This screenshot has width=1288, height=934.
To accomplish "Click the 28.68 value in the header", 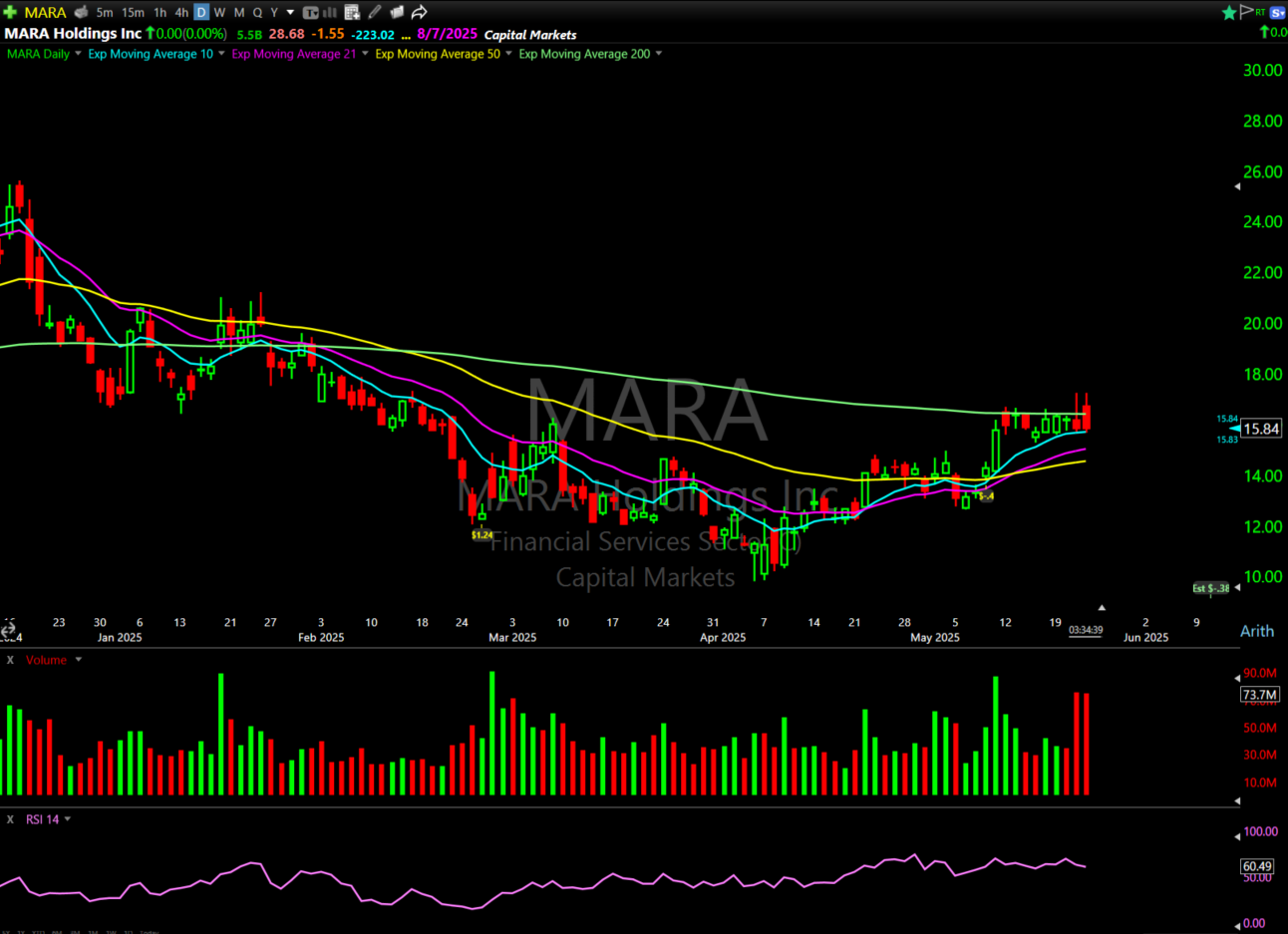I will (x=286, y=34).
